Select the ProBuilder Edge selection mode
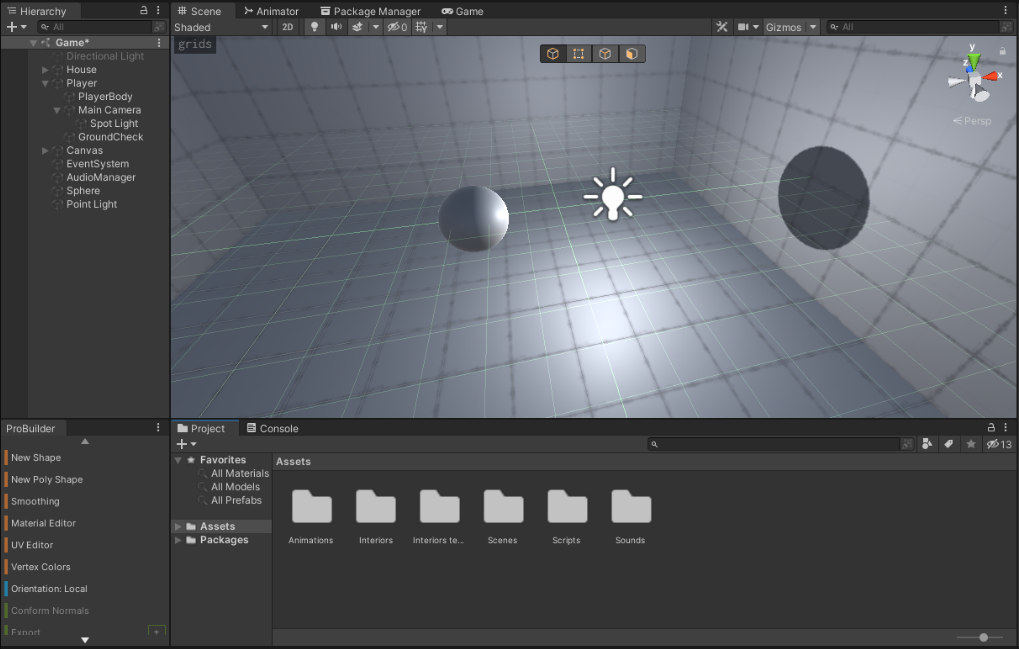Screen dimensions: 1019x649 tap(604, 54)
